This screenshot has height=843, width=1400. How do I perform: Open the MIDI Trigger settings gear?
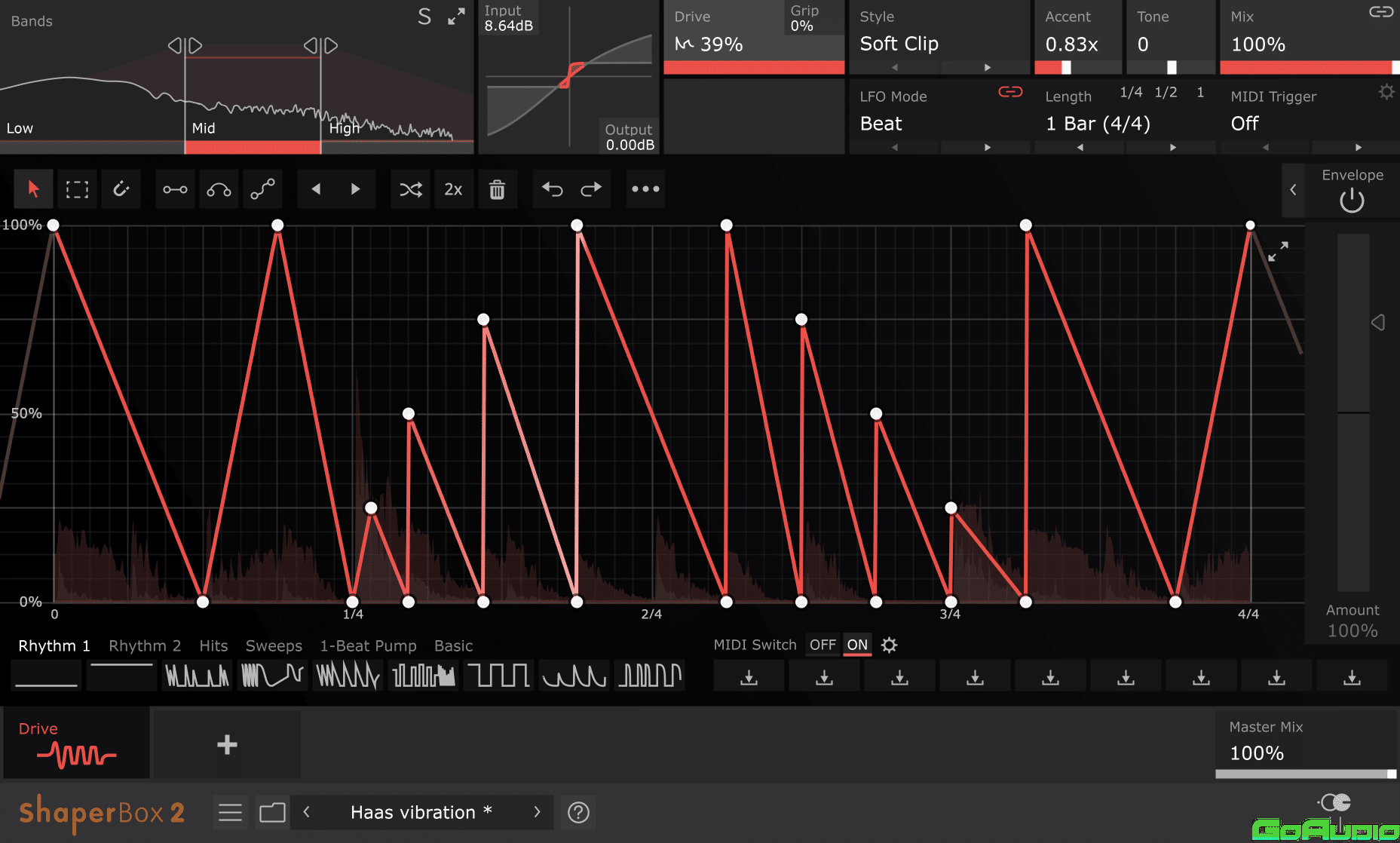click(x=1387, y=91)
